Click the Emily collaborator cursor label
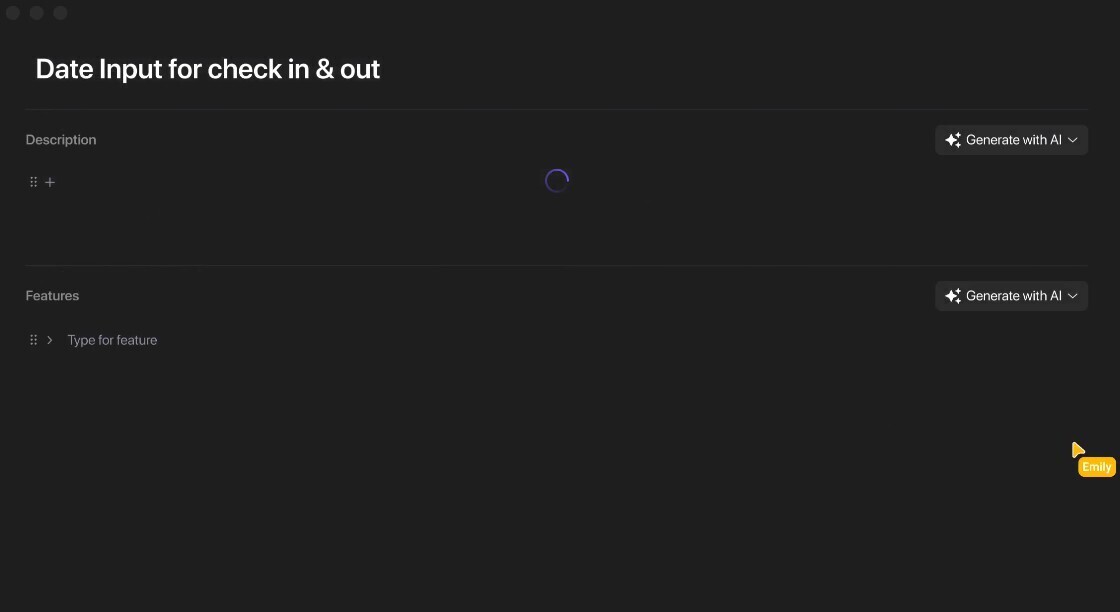Screen dimensions: 1120x612 (1096, 467)
